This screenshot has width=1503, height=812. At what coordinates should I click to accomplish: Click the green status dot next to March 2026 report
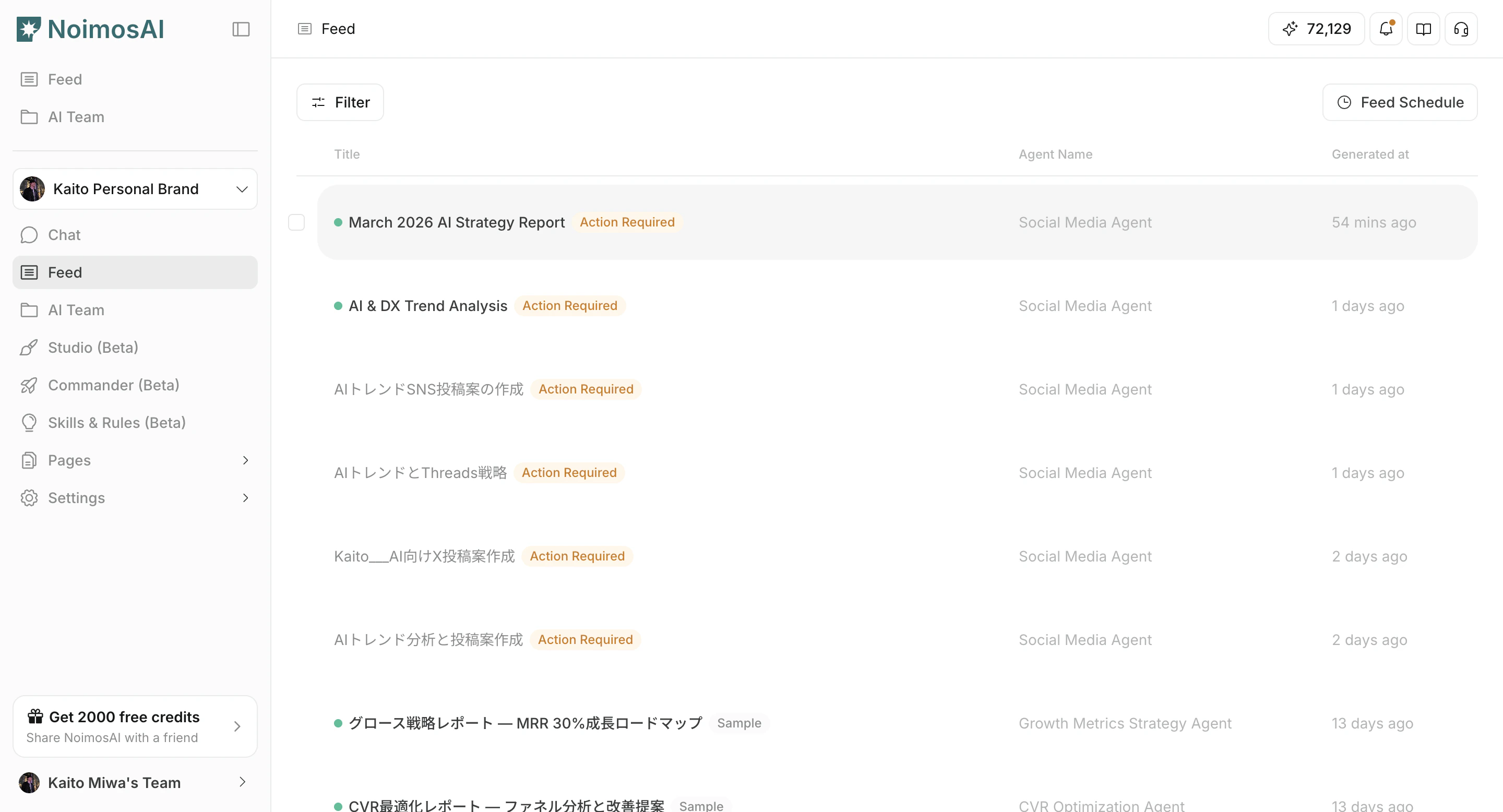pyautogui.click(x=337, y=222)
